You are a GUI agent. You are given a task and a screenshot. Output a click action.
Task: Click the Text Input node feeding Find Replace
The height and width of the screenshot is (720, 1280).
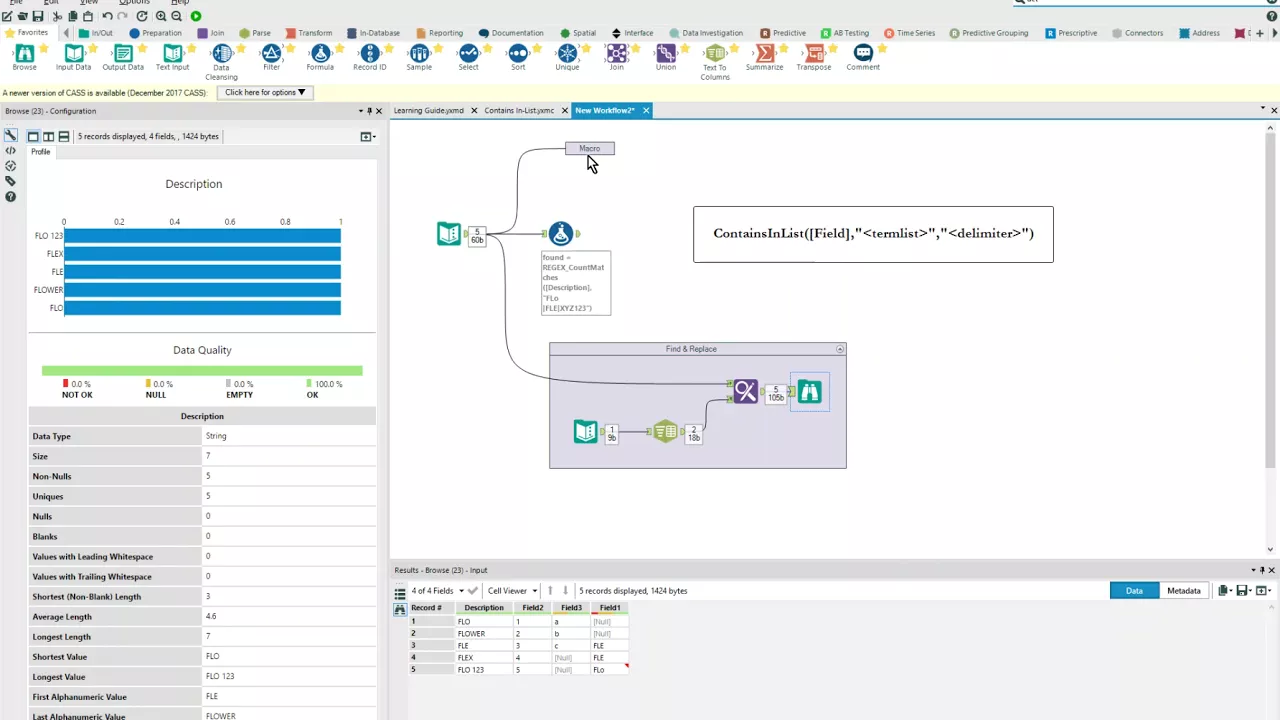pyautogui.click(x=586, y=431)
